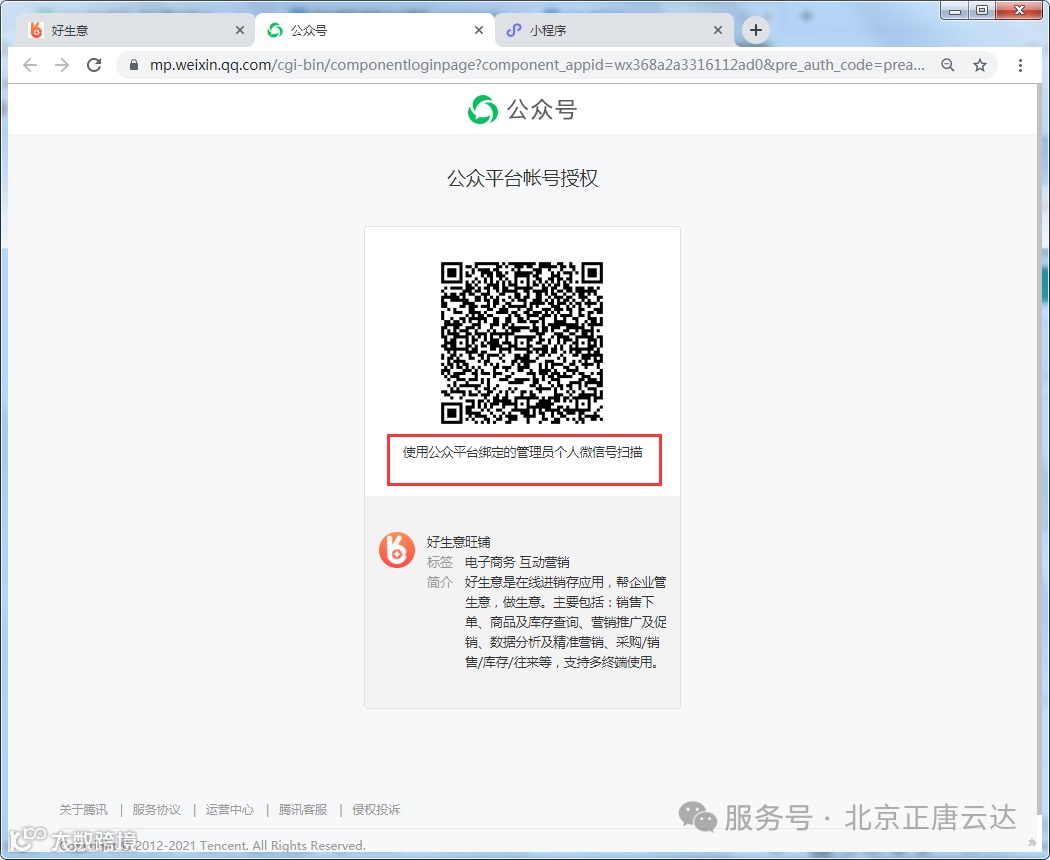Open the zoom magnifier in address bar
This screenshot has height=860, width=1050.
(x=948, y=65)
